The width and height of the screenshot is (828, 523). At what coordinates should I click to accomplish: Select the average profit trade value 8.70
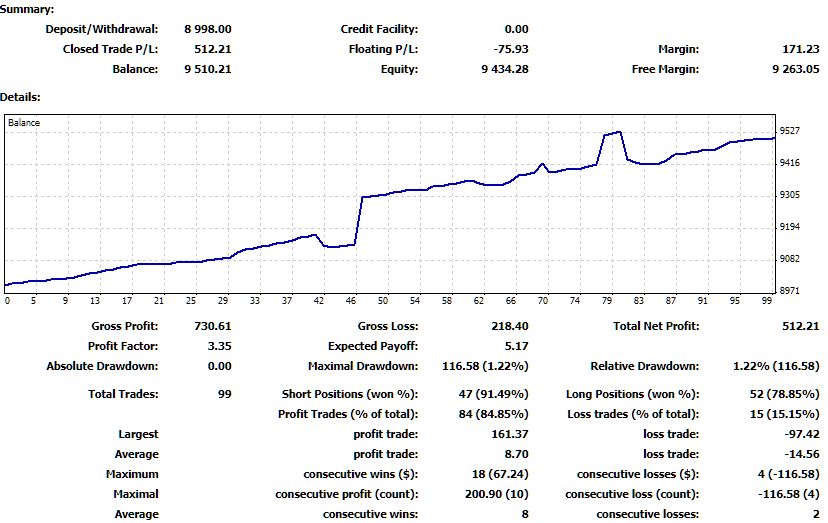(516, 454)
